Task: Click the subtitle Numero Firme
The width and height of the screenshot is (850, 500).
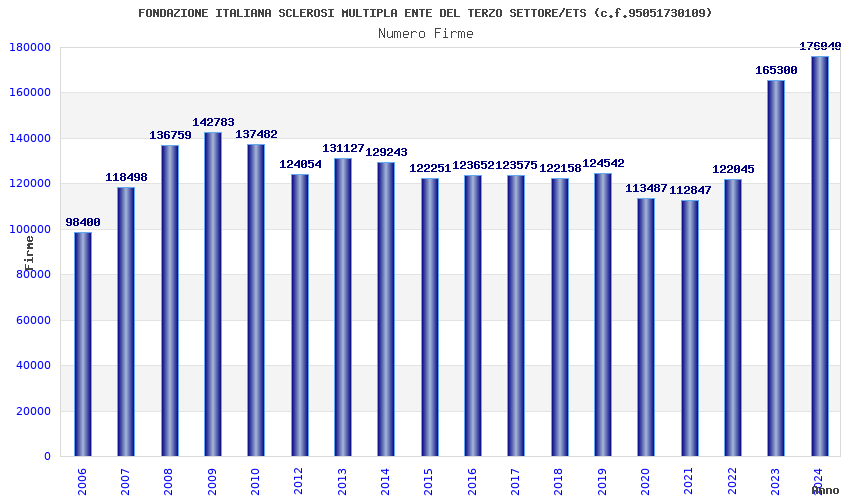Action: (426, 34)
